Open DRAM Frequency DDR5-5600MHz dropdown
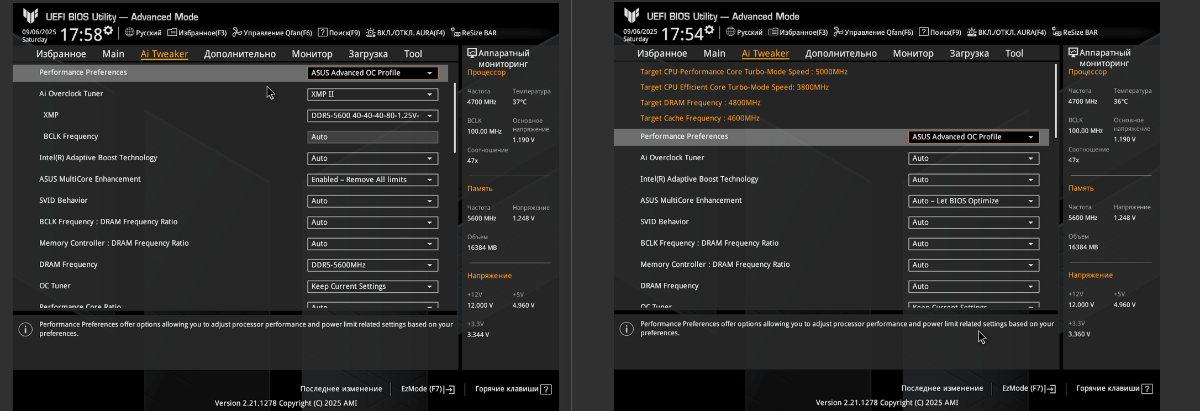 point(372,265)
